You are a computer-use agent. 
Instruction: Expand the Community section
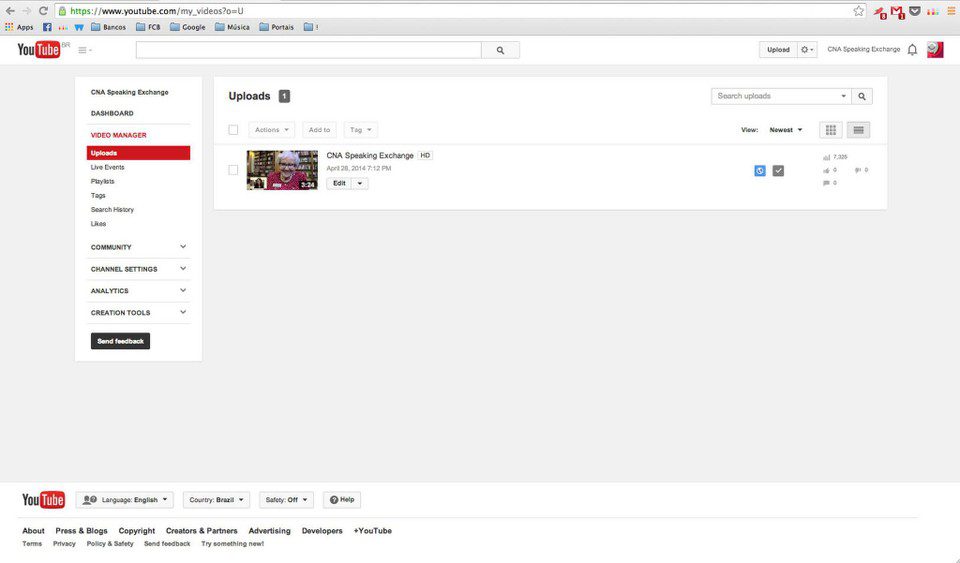pos(138,247)
